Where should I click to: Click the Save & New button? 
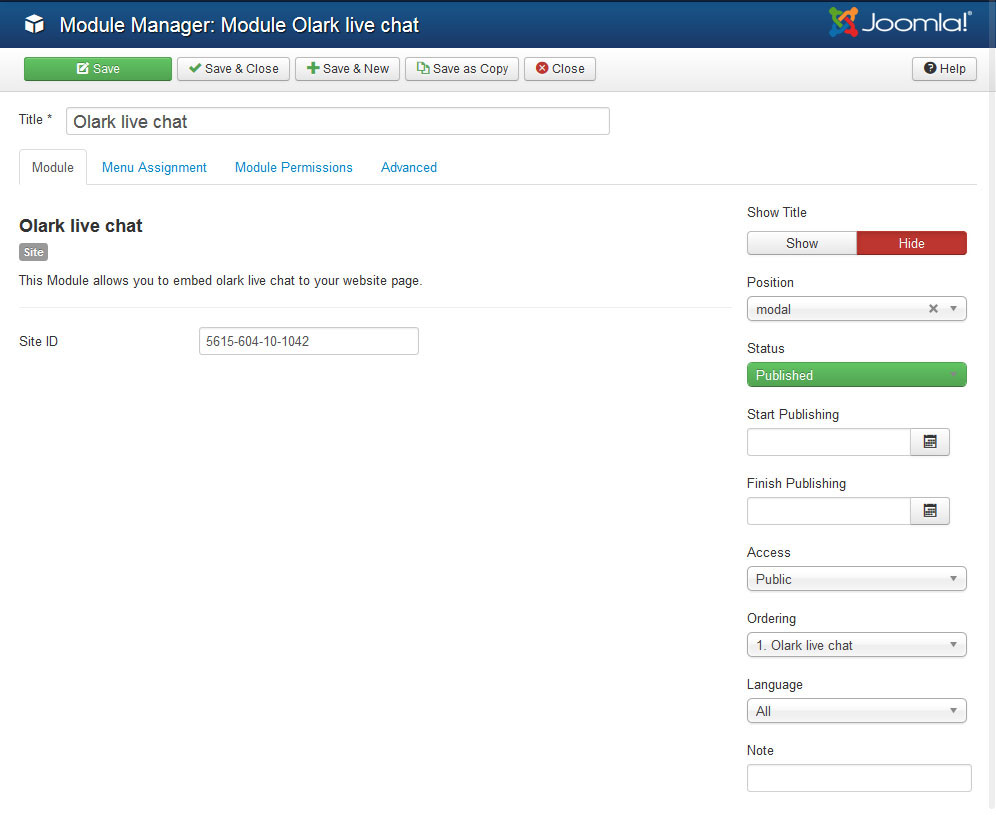point(347,69)
